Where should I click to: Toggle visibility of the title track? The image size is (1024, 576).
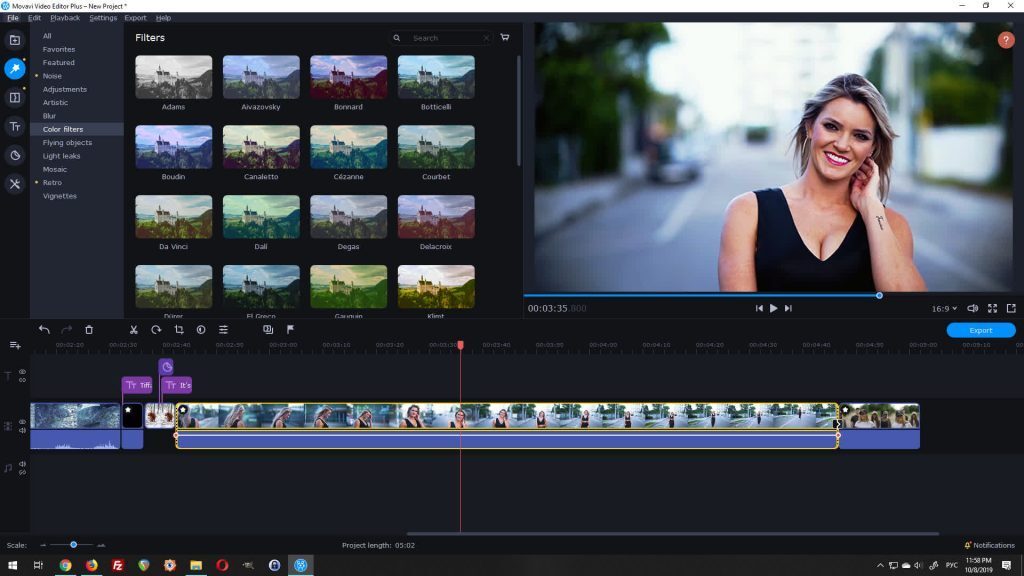tap(22, 372)
